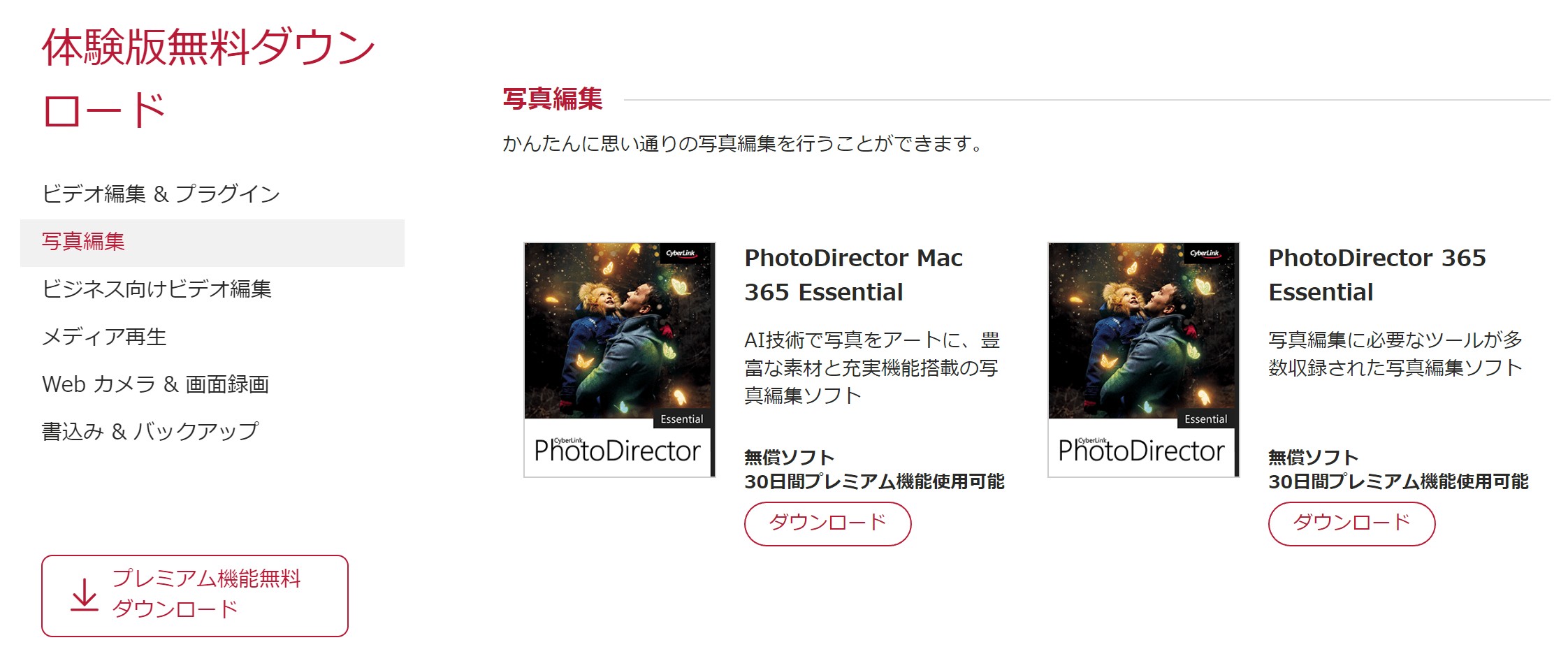The image size is (1568, 647).
Task: Open Web カメラ & 画面録画 category
Action: [155, 384]
